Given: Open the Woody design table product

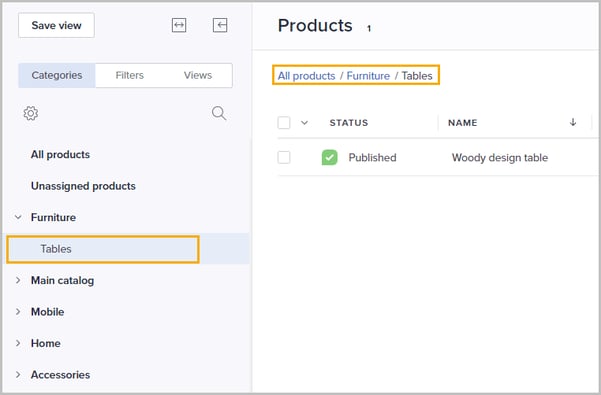Looking at the screenshot, I should (499, 158).
